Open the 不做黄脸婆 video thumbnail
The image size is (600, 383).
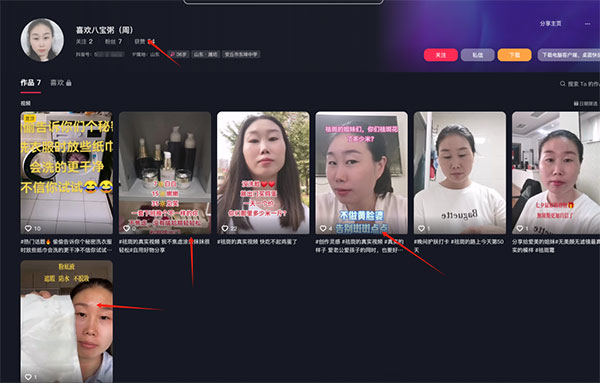pos(362,173)
